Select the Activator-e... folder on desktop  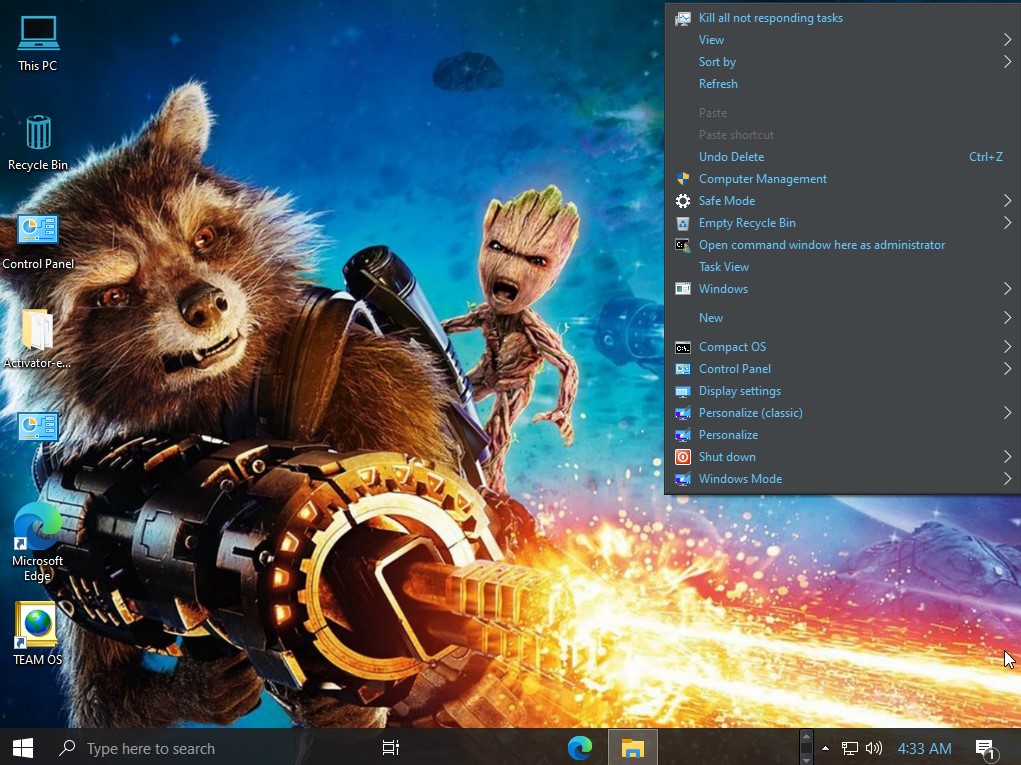(37, 339)
